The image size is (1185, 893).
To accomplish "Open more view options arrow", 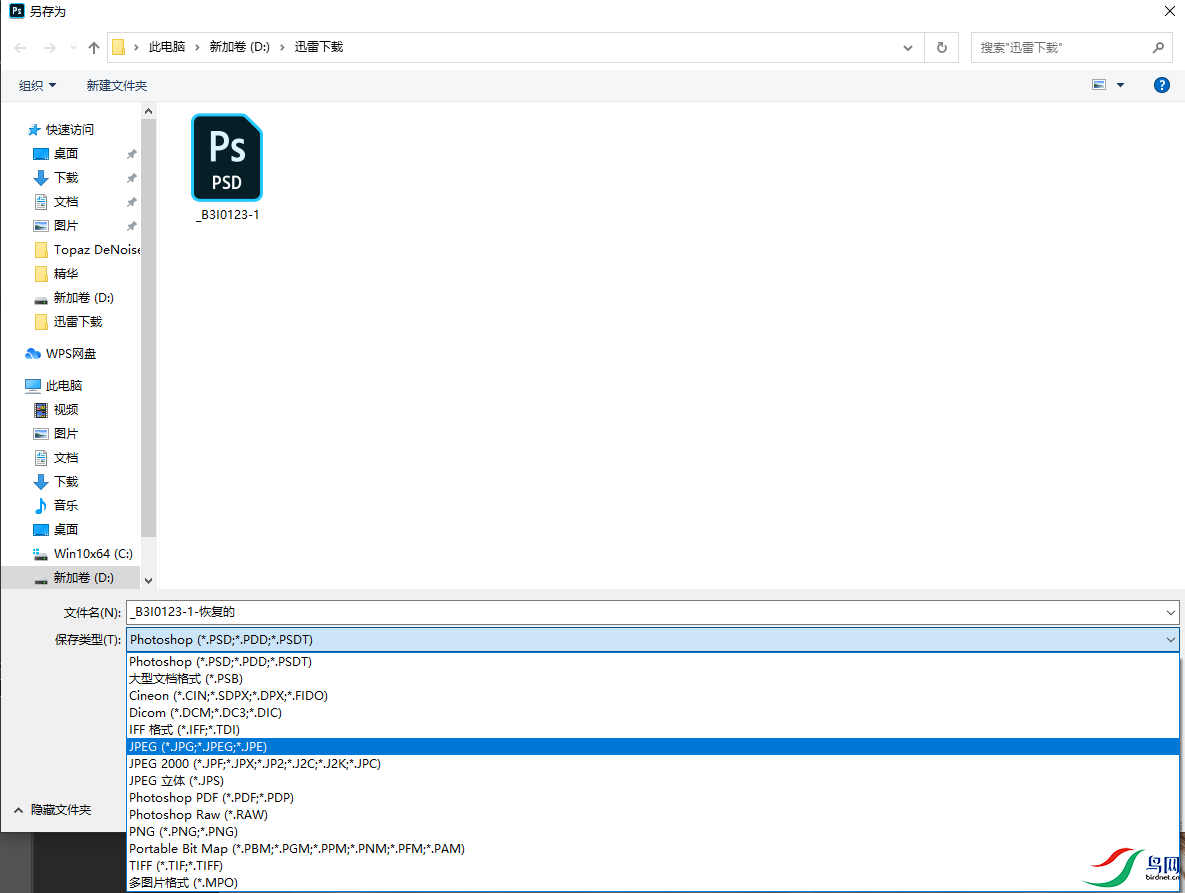I will (x=1120, y=85).
